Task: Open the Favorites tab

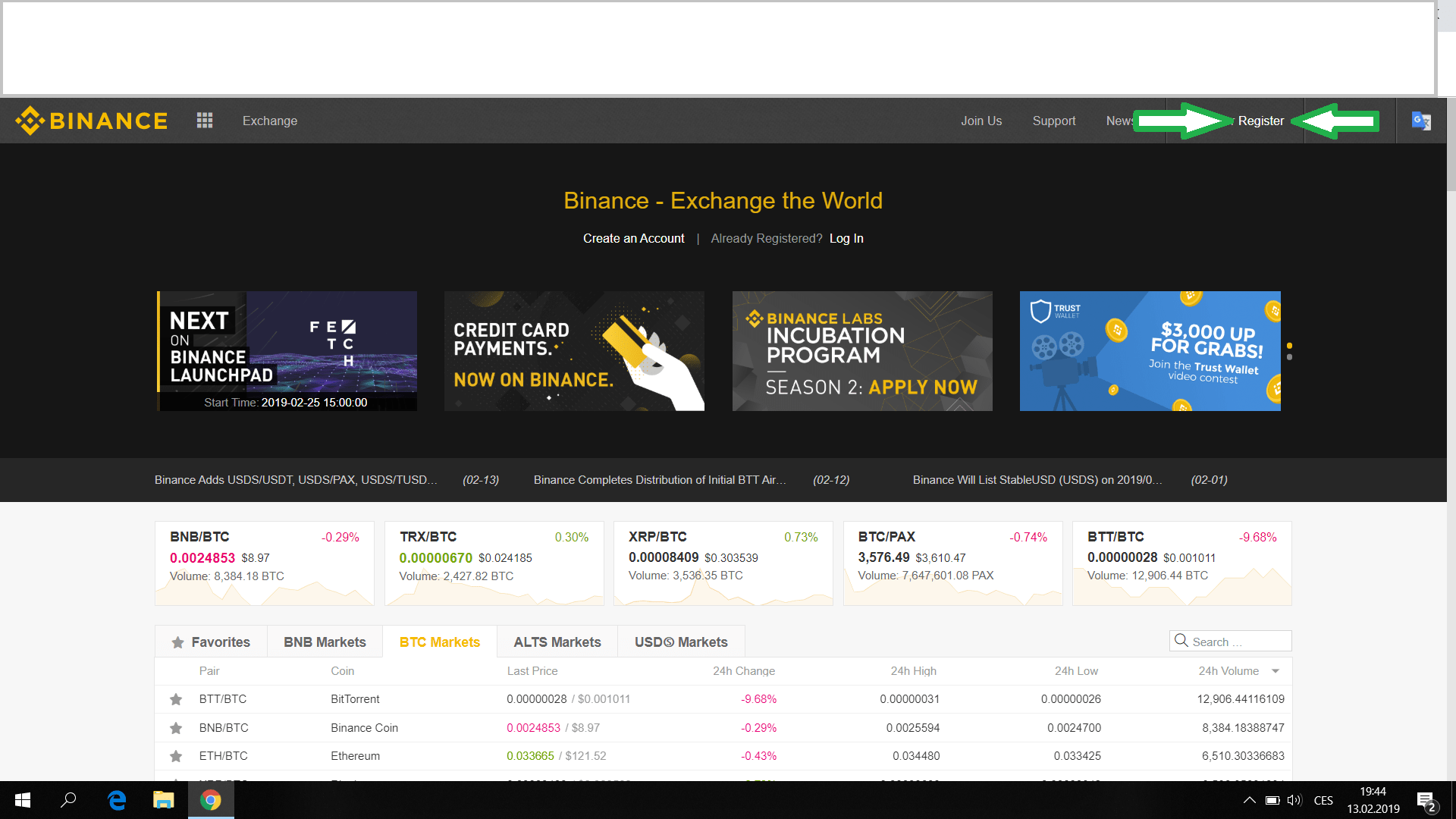Action: pos(211,642)
